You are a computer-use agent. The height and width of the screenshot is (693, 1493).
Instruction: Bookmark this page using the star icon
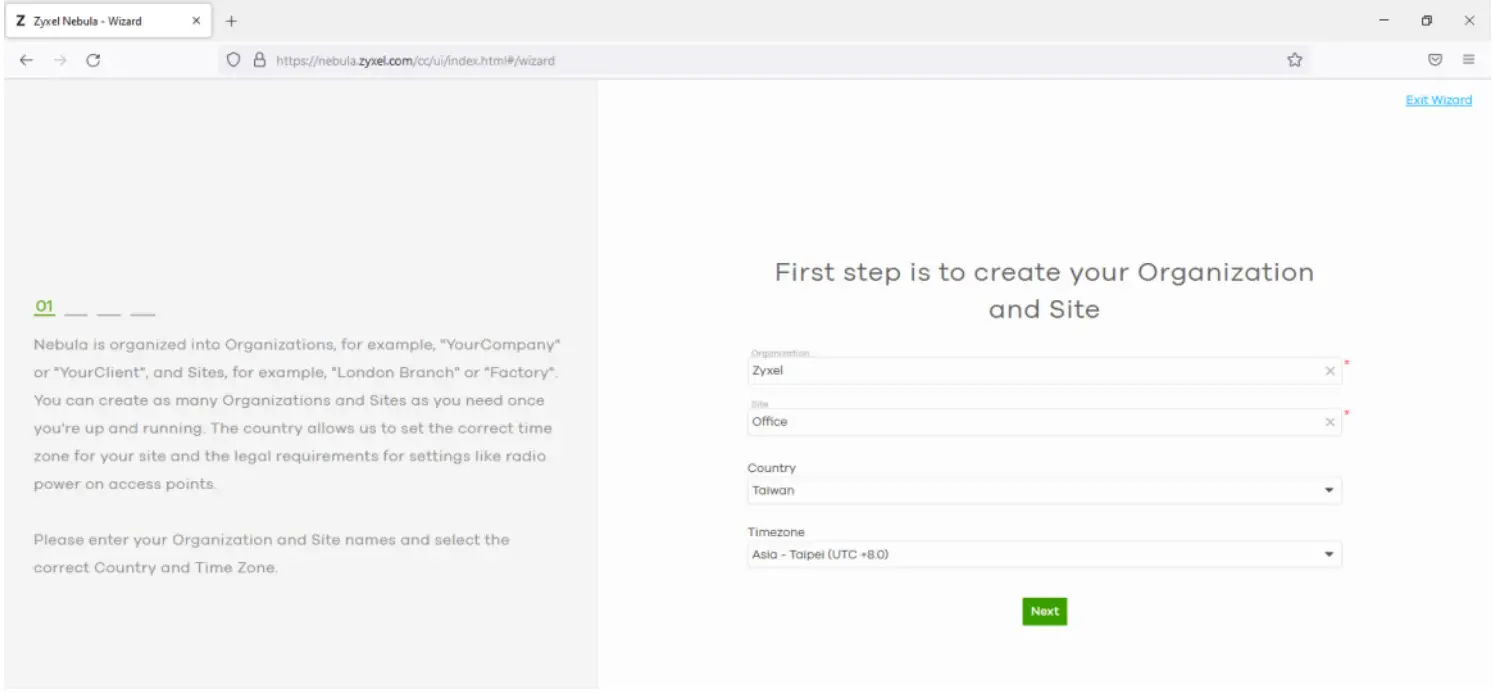click(1295, 59)
